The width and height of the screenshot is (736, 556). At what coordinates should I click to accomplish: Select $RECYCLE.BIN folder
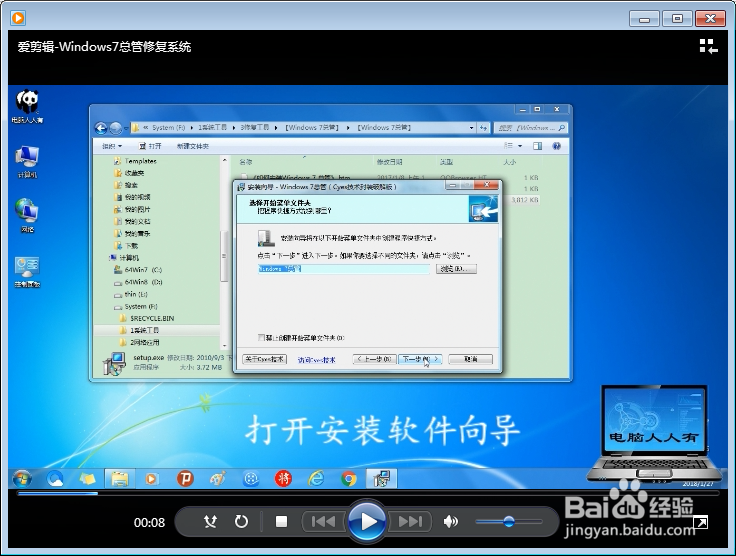(147, 318)
